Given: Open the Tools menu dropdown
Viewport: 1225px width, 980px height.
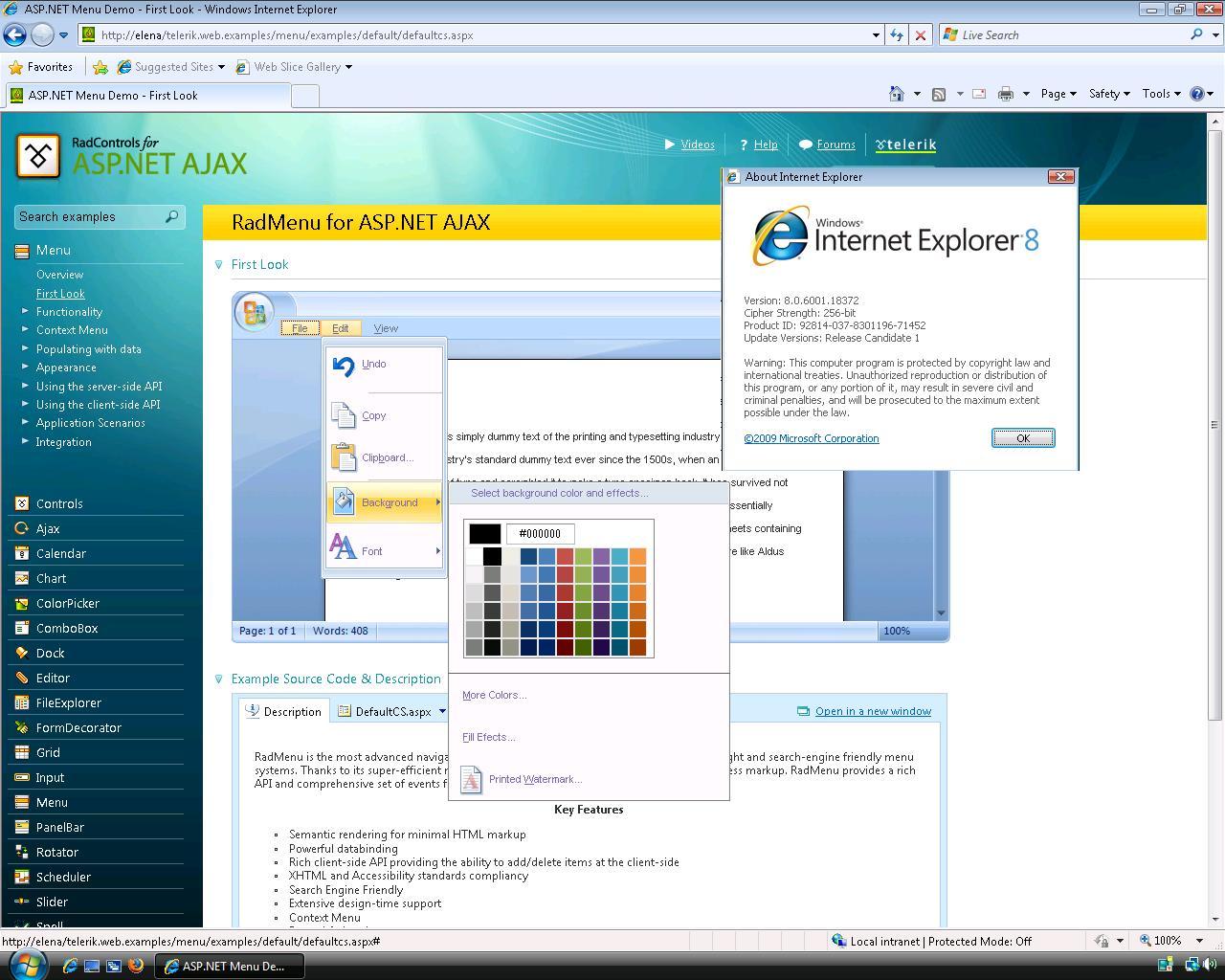Looking at the screenshot, I should point(1162,94).
